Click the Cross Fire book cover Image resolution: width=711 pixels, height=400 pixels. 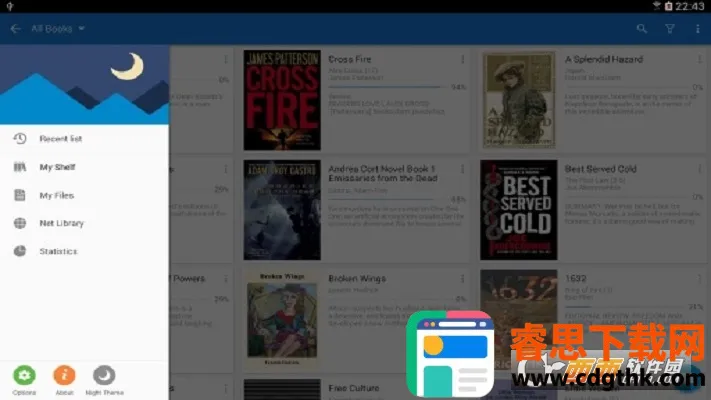282,101
